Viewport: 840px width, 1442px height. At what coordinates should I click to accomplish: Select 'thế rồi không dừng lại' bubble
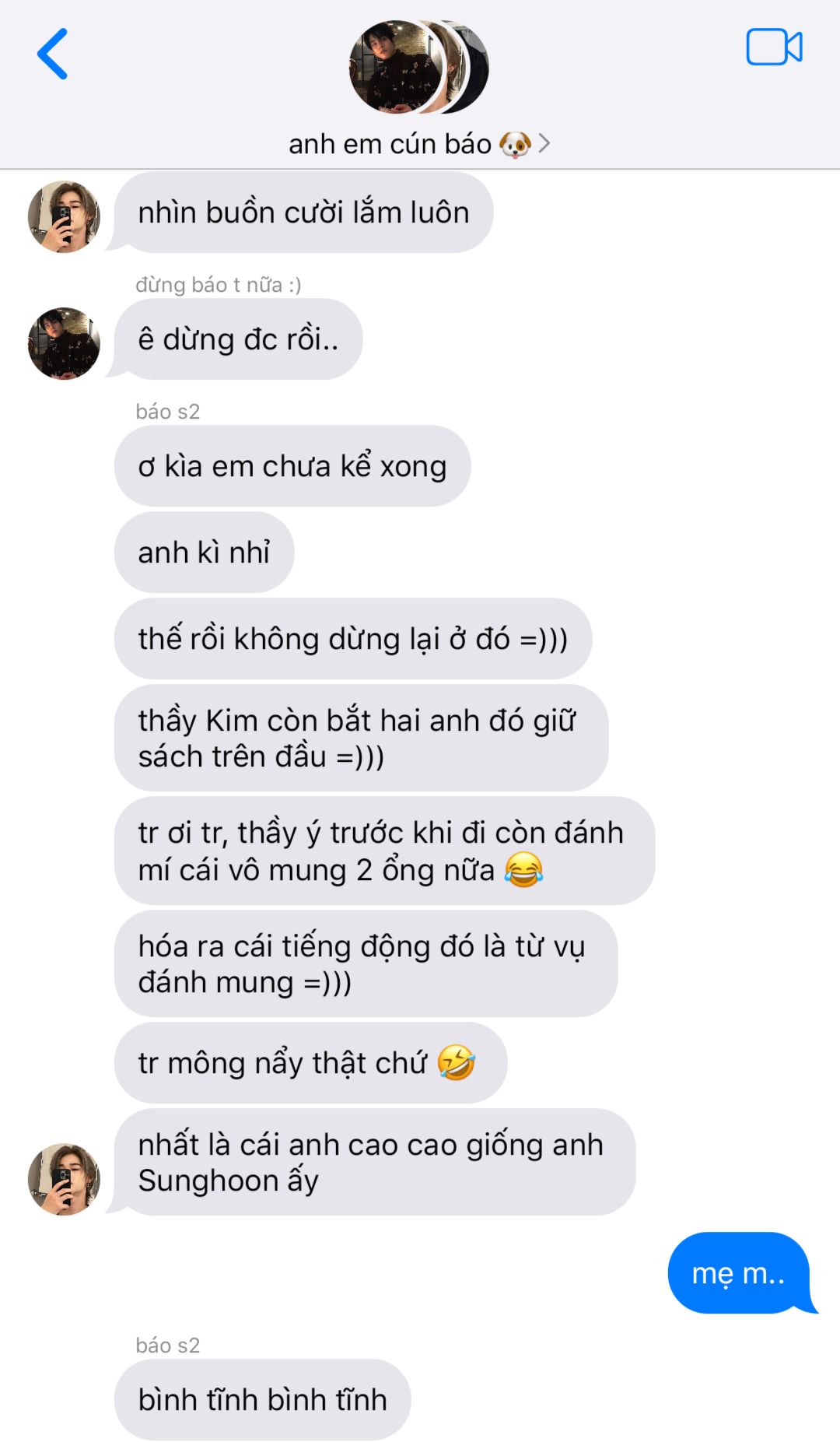(353, 639)
